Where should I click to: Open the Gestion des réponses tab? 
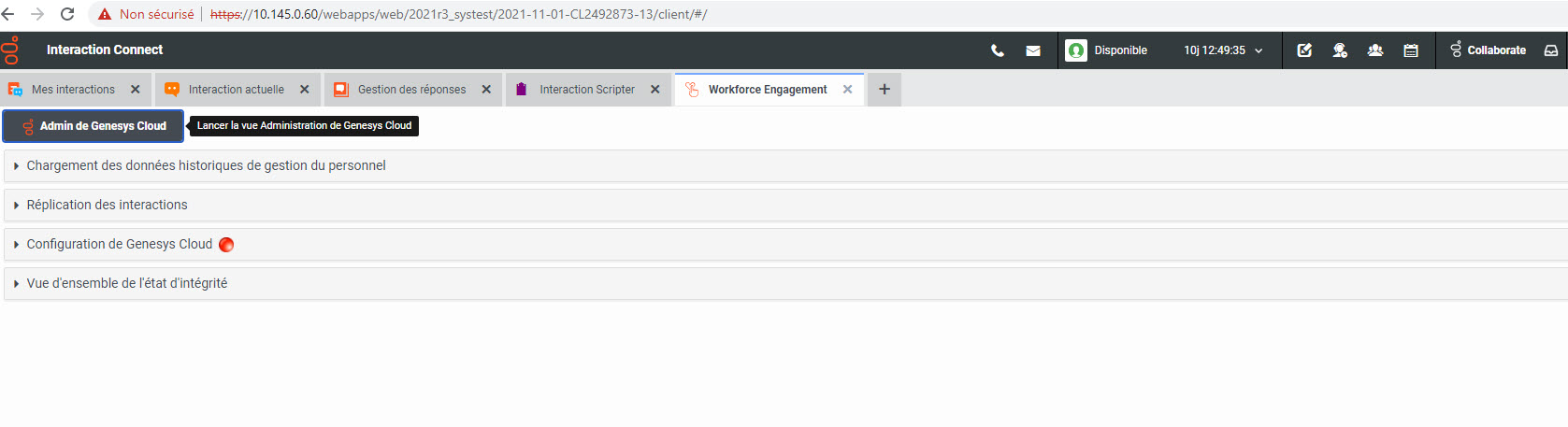[411, 90]
